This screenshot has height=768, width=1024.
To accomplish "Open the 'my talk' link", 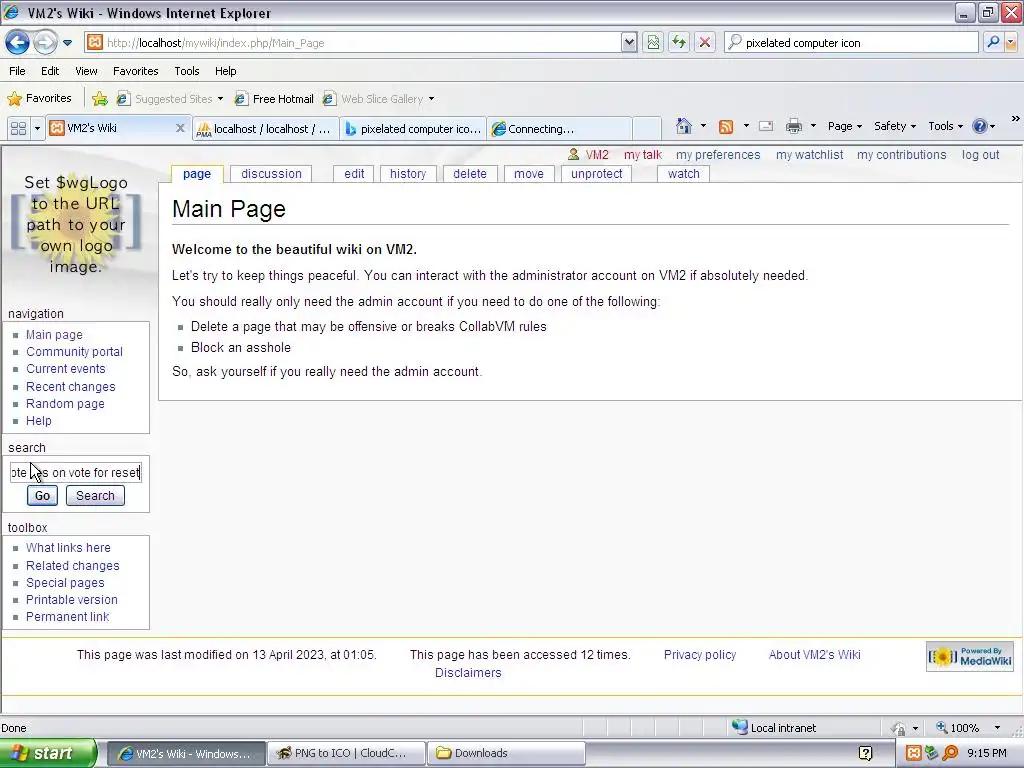I will [643, 155].
